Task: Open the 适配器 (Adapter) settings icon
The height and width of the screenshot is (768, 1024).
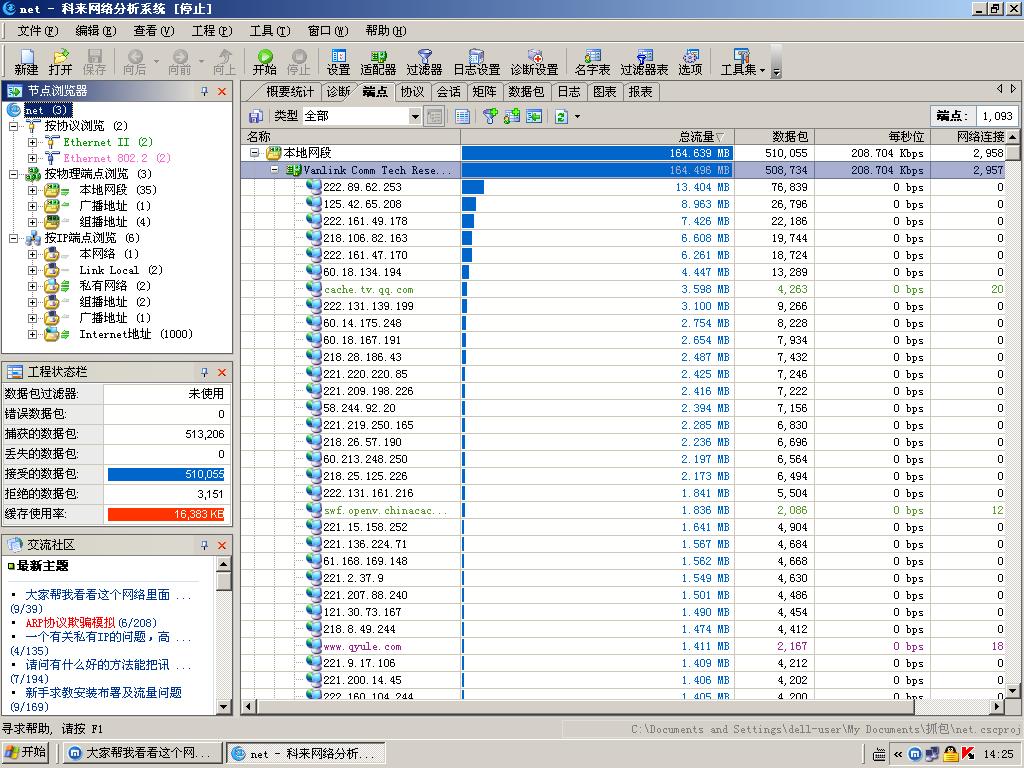Action: (x=378, y=61)
